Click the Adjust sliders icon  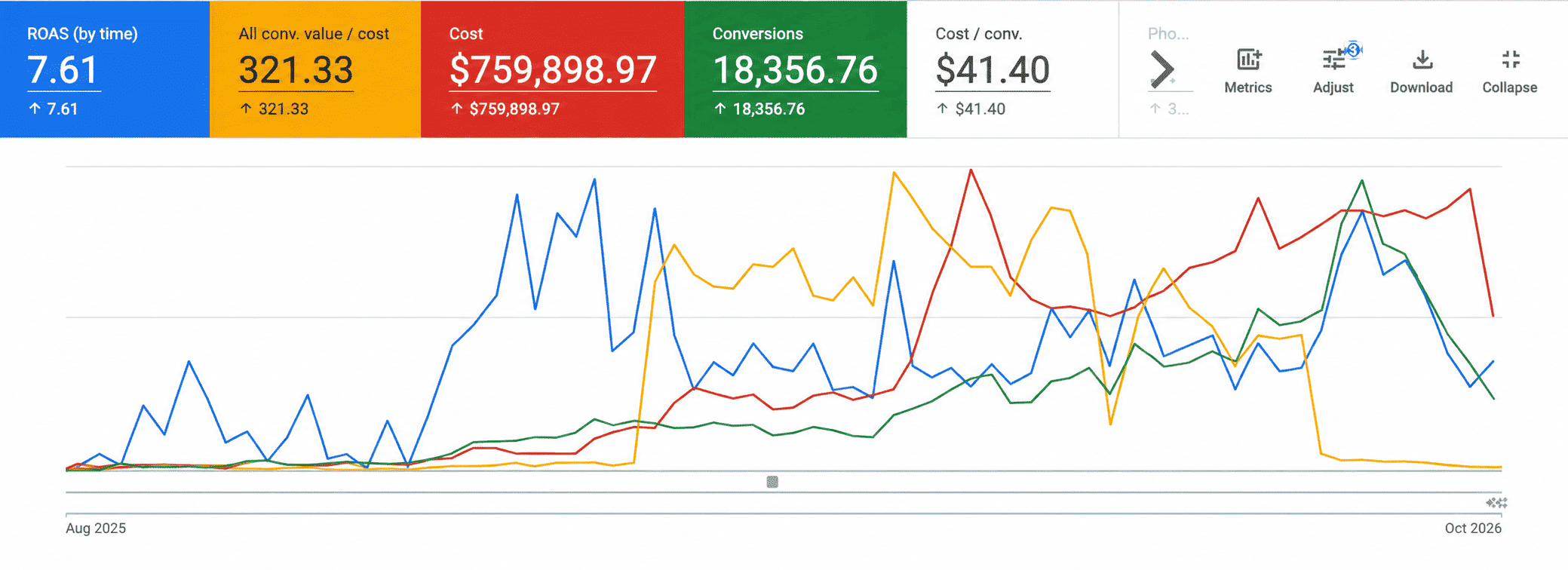pyautogui.click(x=1333, y=60)
